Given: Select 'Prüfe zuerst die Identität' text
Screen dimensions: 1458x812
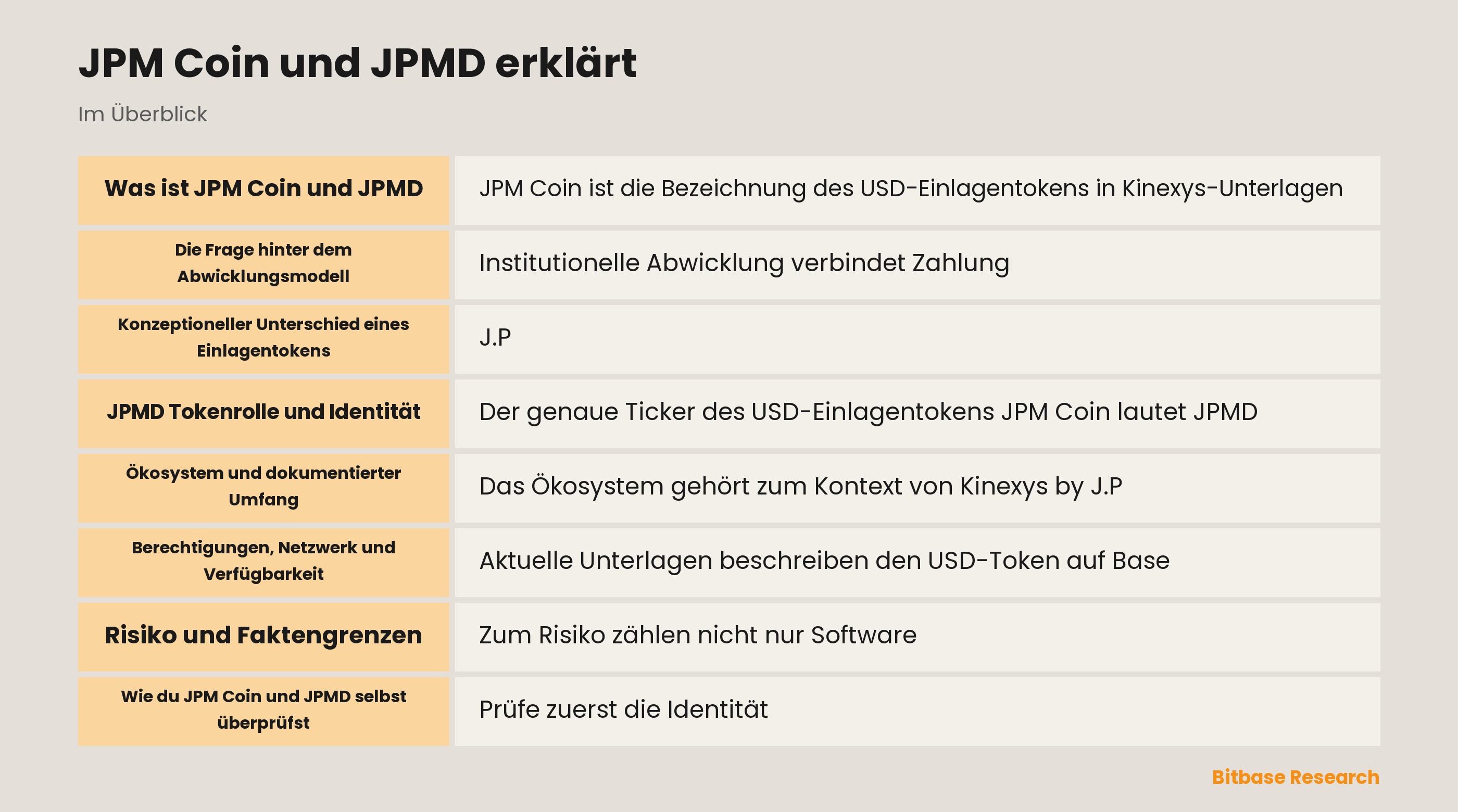Looking at the screenshot, I should pos(623,709).
